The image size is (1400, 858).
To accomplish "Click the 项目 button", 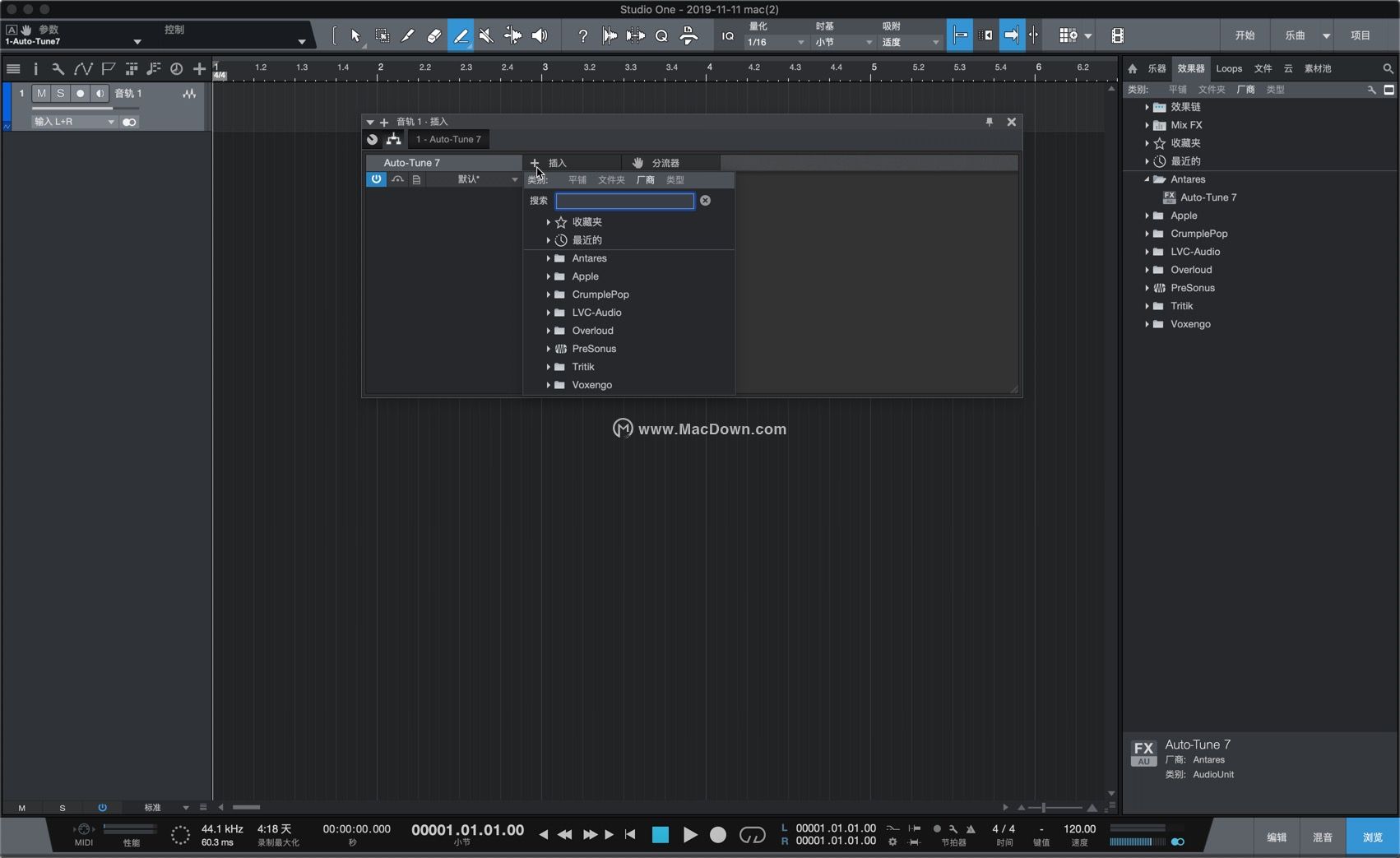I will (x=1361, y=35).
